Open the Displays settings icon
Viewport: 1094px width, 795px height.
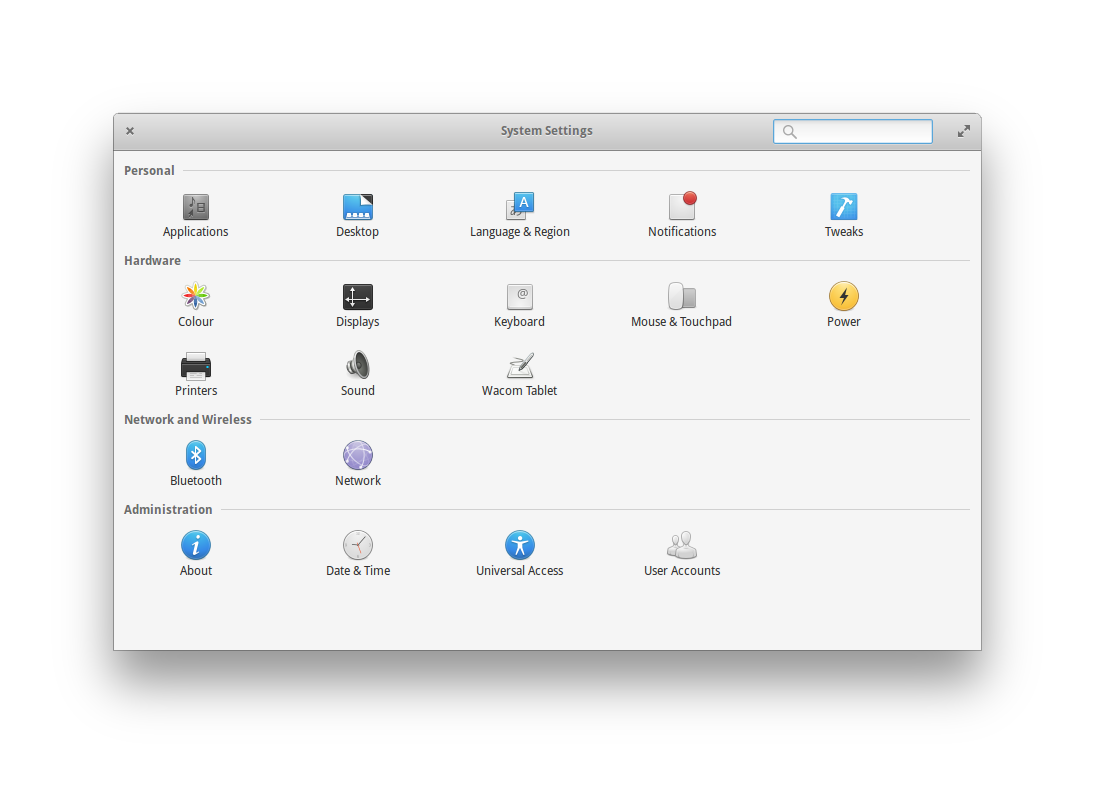(357, 297)
